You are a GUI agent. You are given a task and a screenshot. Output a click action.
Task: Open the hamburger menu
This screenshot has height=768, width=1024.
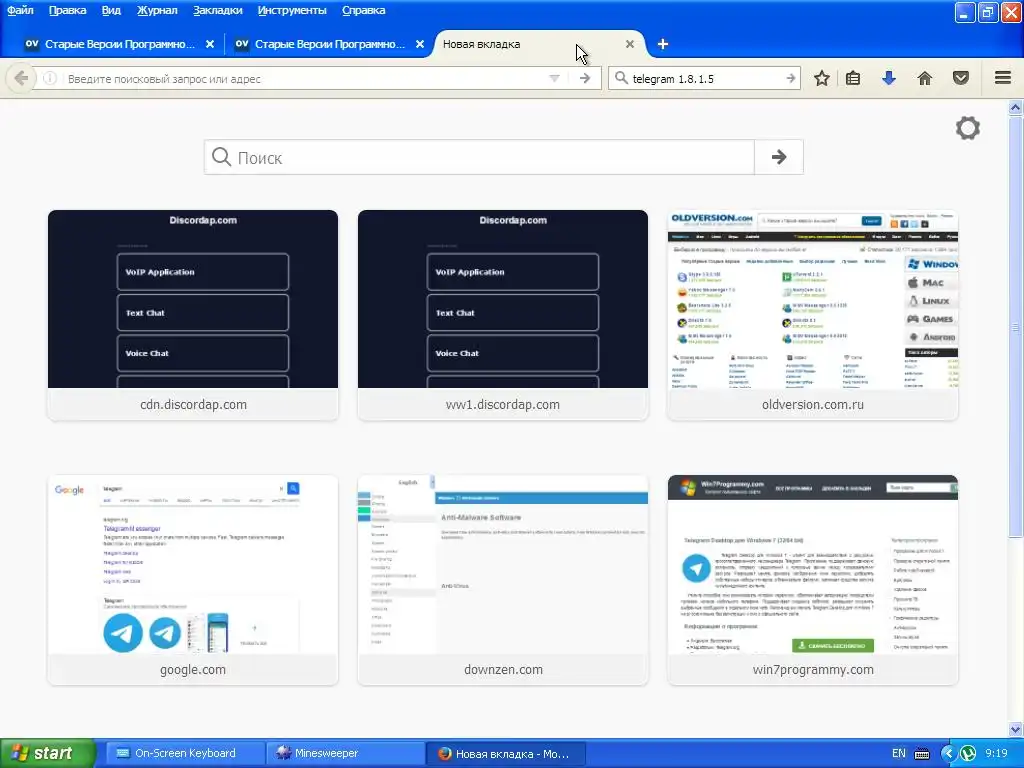click(x=1003, y=78)
